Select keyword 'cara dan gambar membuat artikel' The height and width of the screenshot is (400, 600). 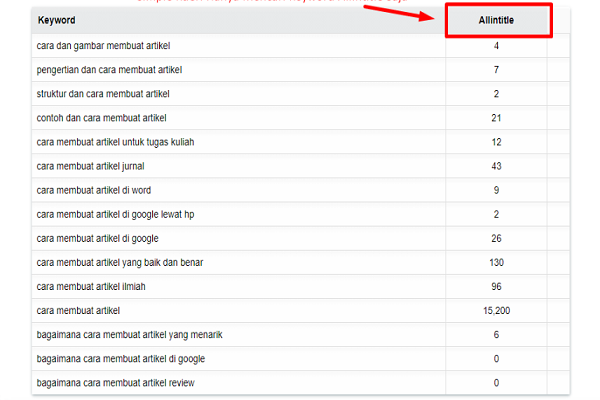103,46
